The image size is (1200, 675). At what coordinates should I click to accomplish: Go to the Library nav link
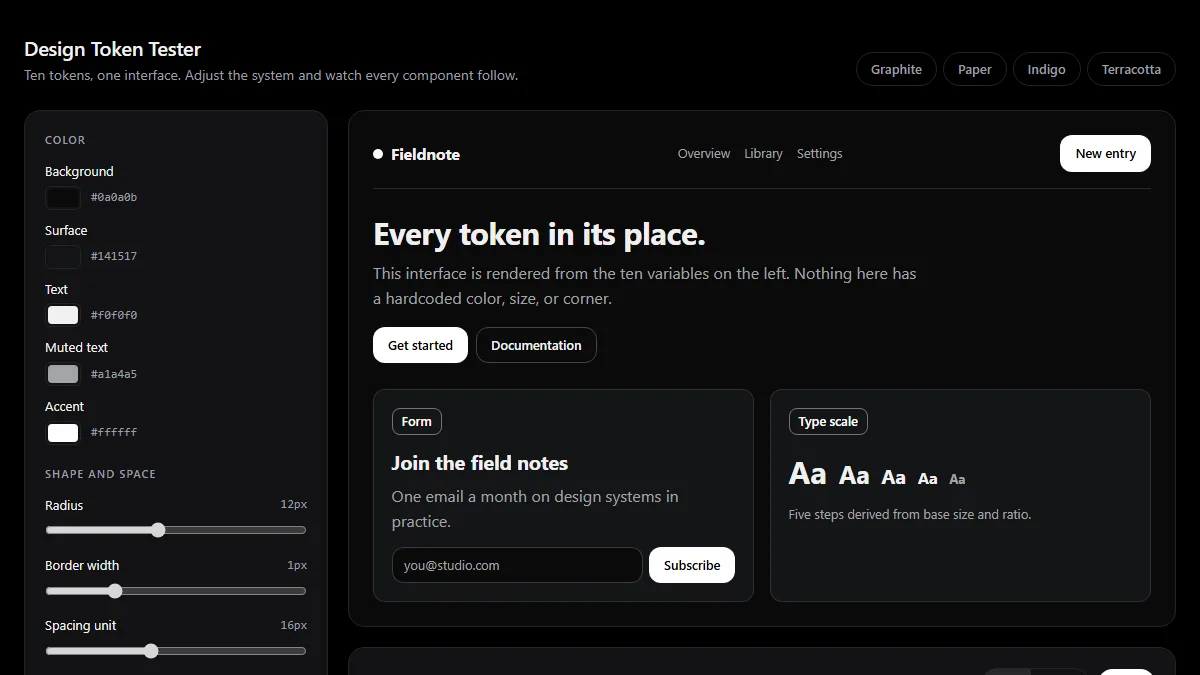(x=763, y=154)
